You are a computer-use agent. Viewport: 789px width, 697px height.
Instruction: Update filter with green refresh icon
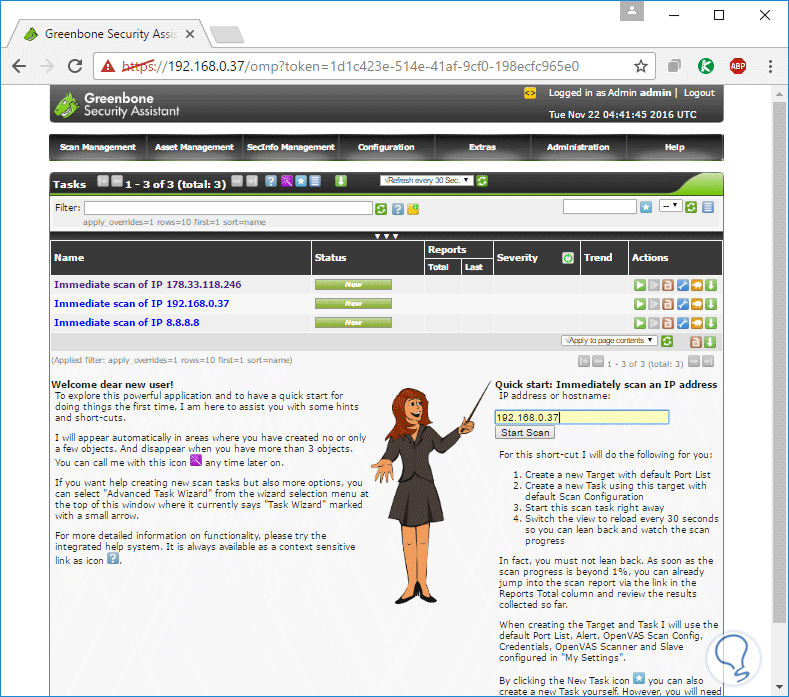coord(381,209)
